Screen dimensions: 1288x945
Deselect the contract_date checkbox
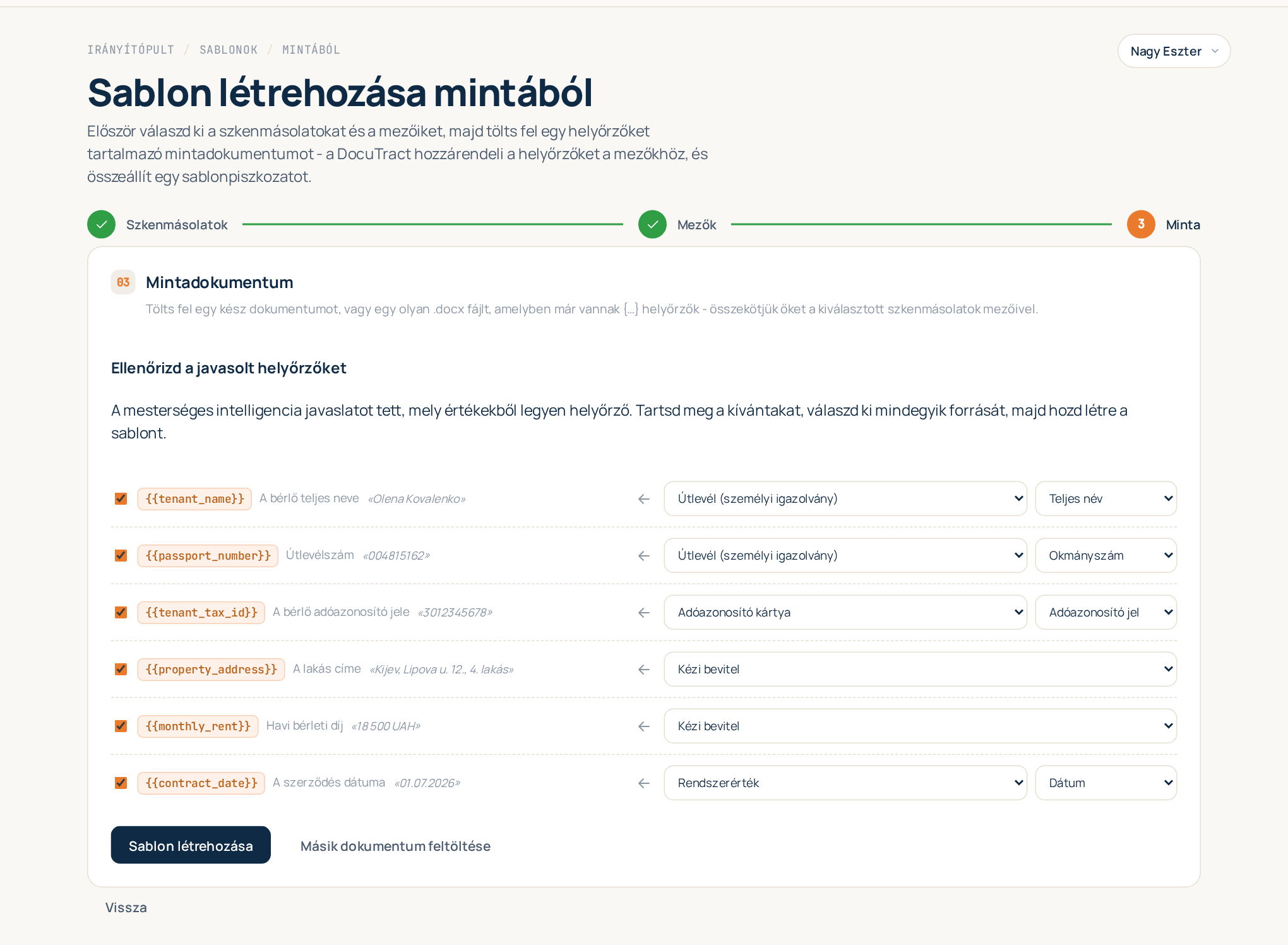click(x=121, y=783)
